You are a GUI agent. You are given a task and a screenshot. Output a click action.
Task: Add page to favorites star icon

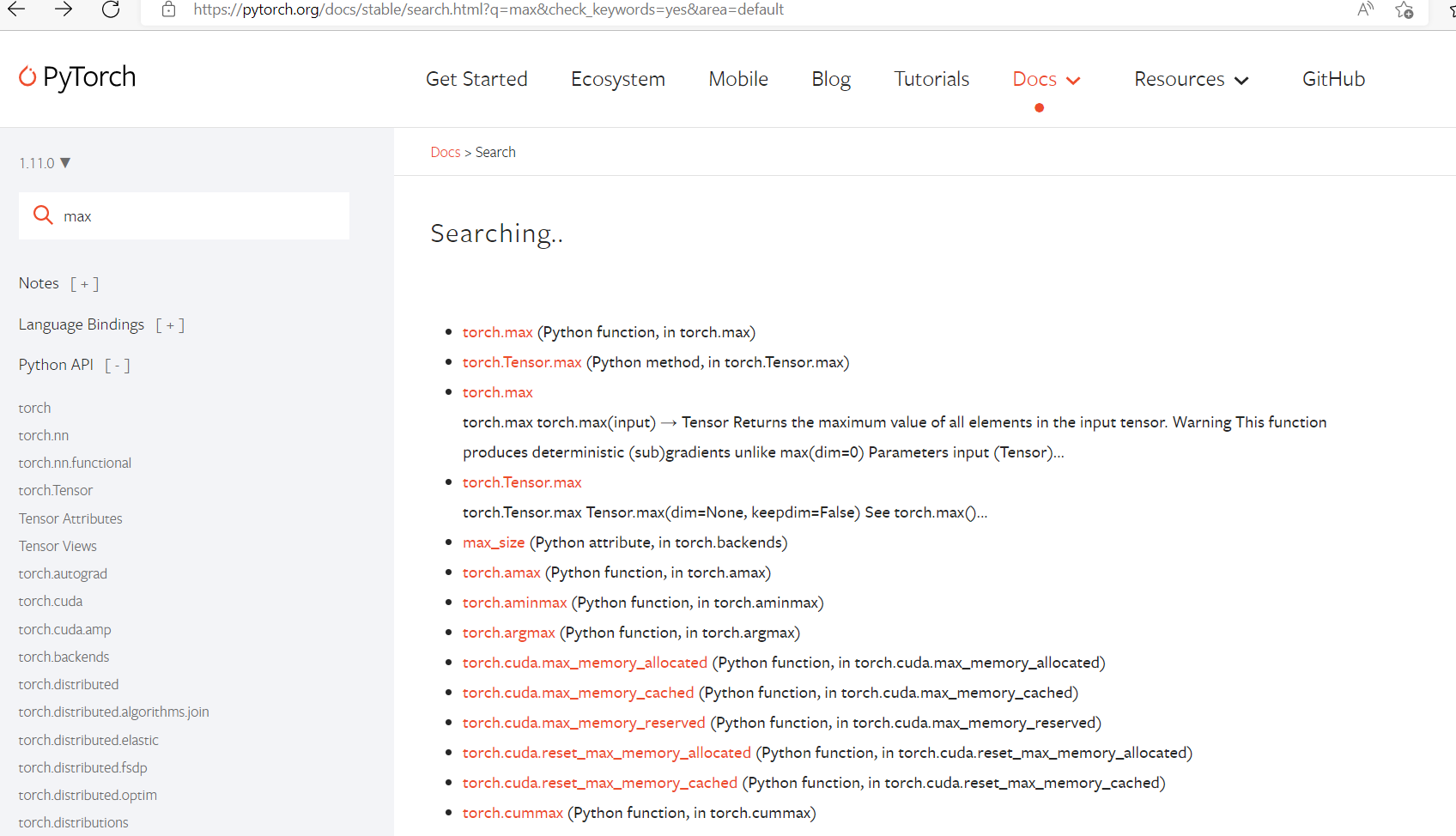click(x=1404, y=9)
